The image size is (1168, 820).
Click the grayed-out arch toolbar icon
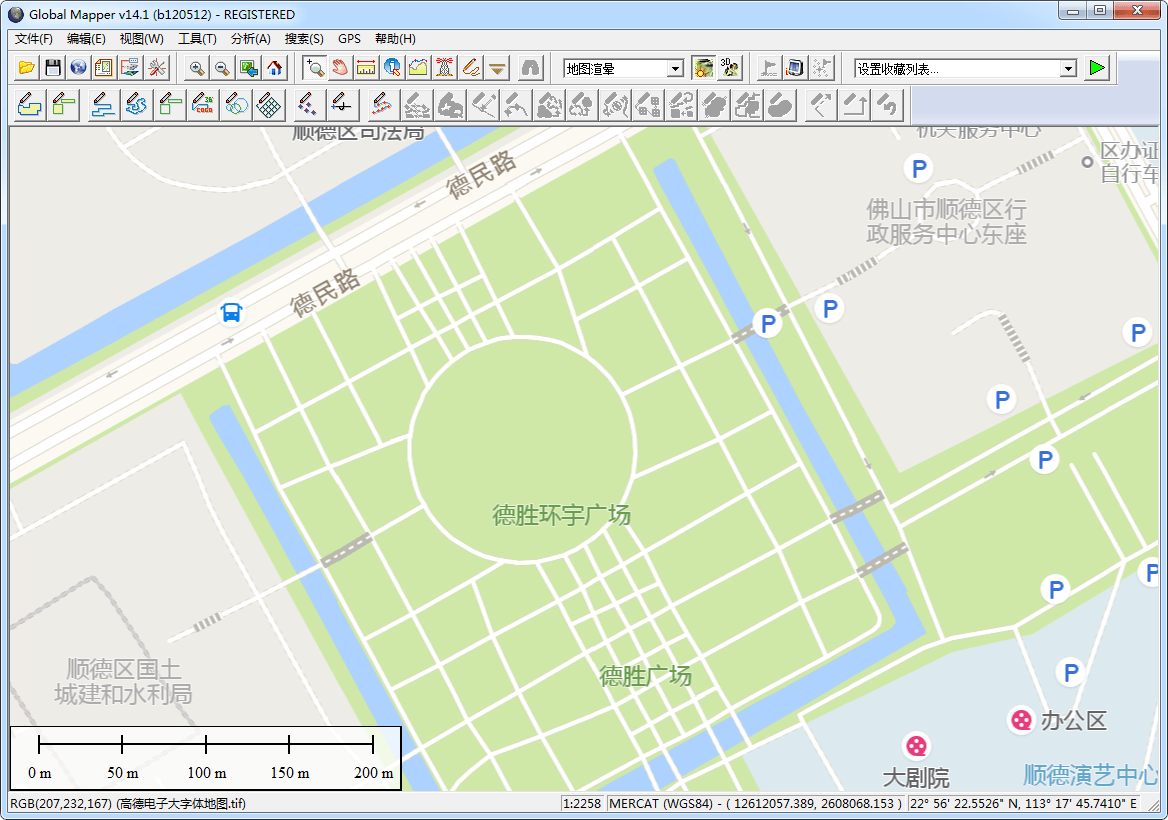[530, 69]
